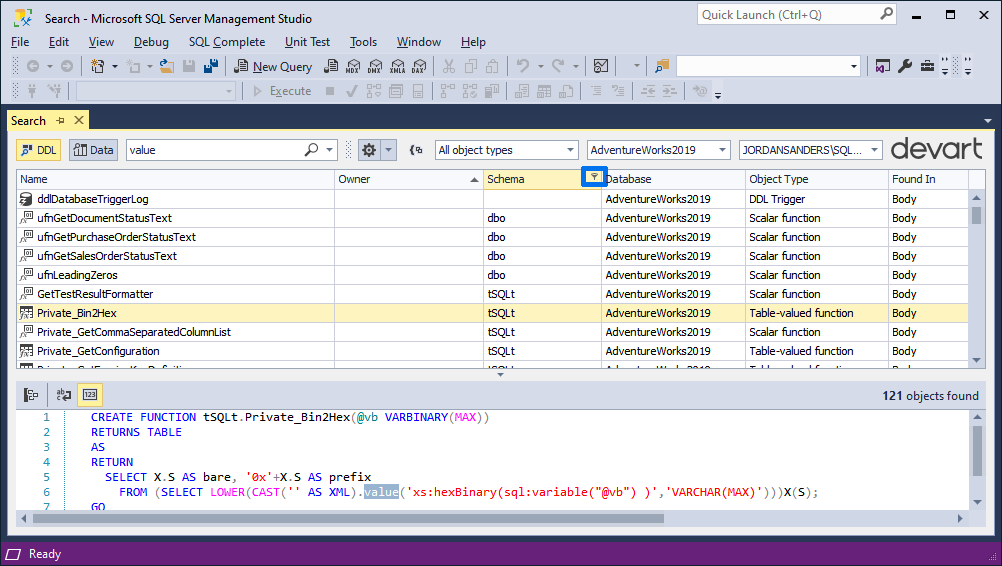Open a new MDX query
1002x566 pixels.
[x=353, y=66]
